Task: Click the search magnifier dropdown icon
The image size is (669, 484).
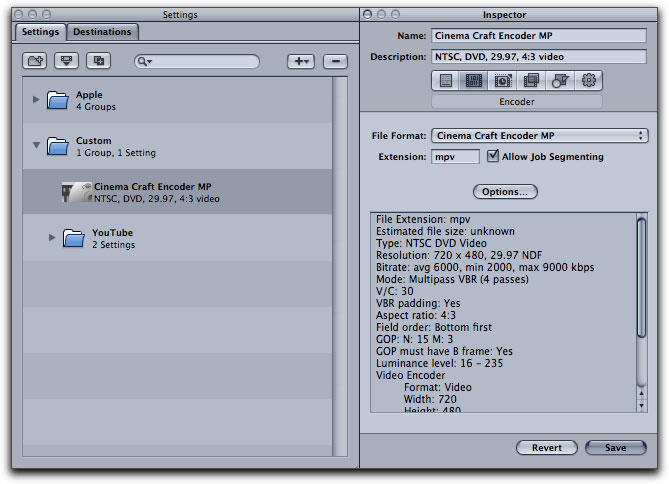Action: point(144,62)
